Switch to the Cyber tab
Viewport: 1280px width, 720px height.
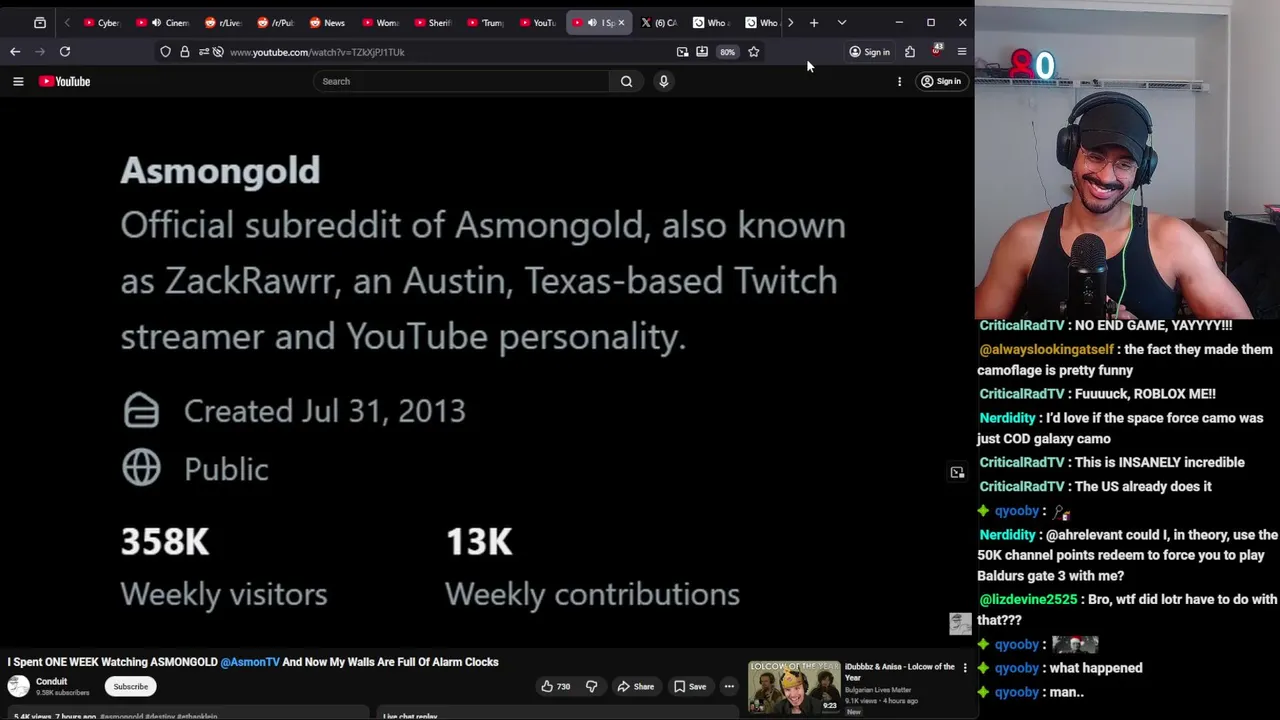102,22
